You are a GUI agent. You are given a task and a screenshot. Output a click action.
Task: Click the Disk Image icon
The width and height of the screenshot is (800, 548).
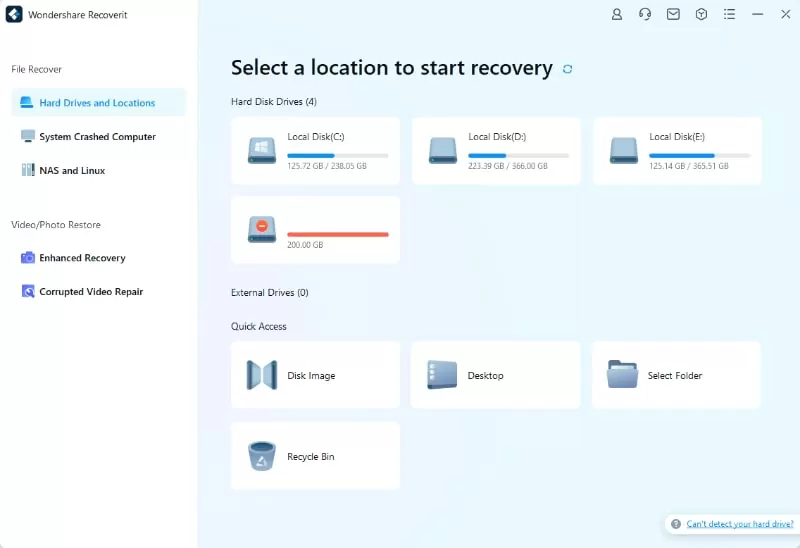262,375
